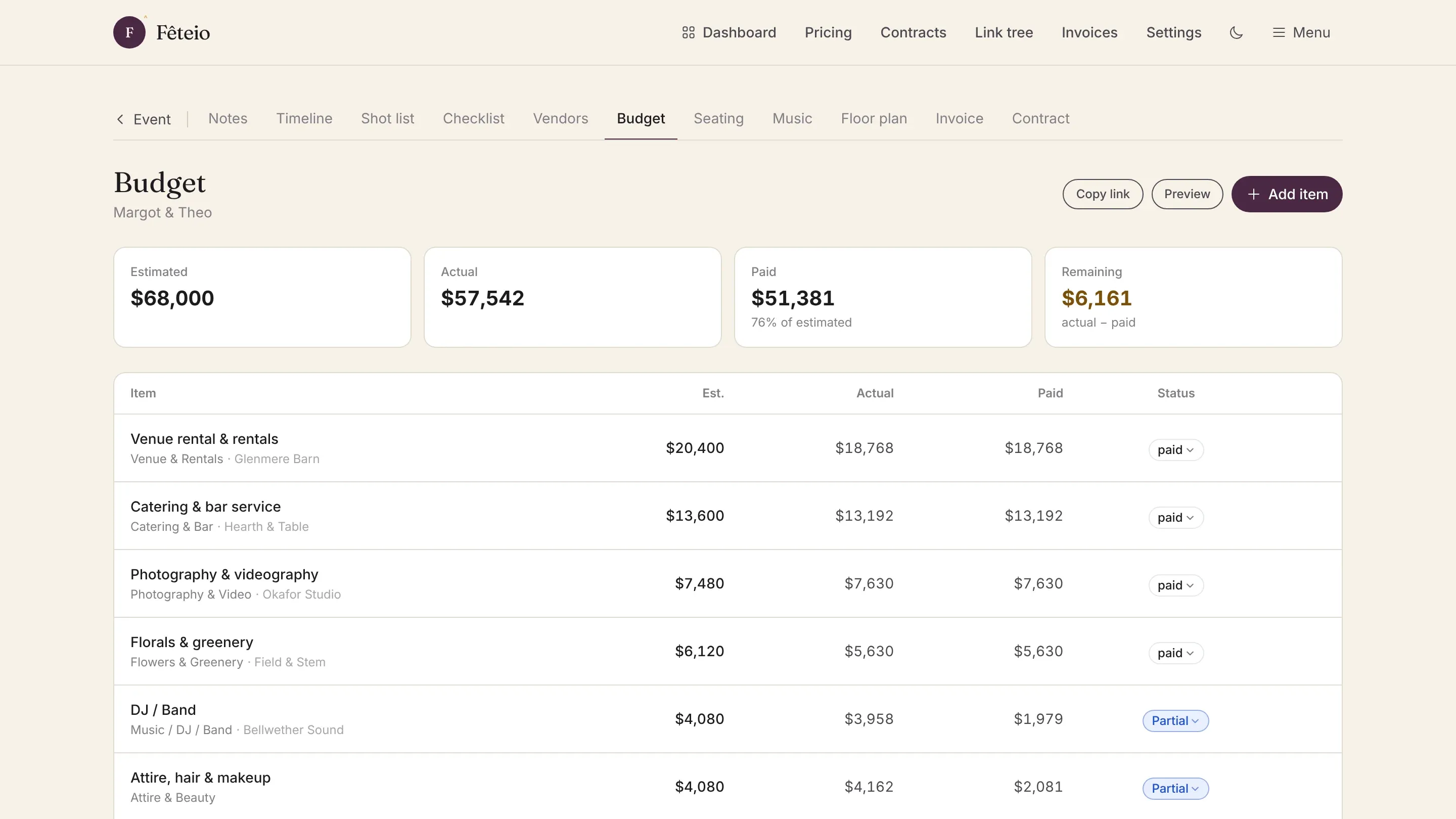Click the Remaining $6,161 card

pos(1193,297)
